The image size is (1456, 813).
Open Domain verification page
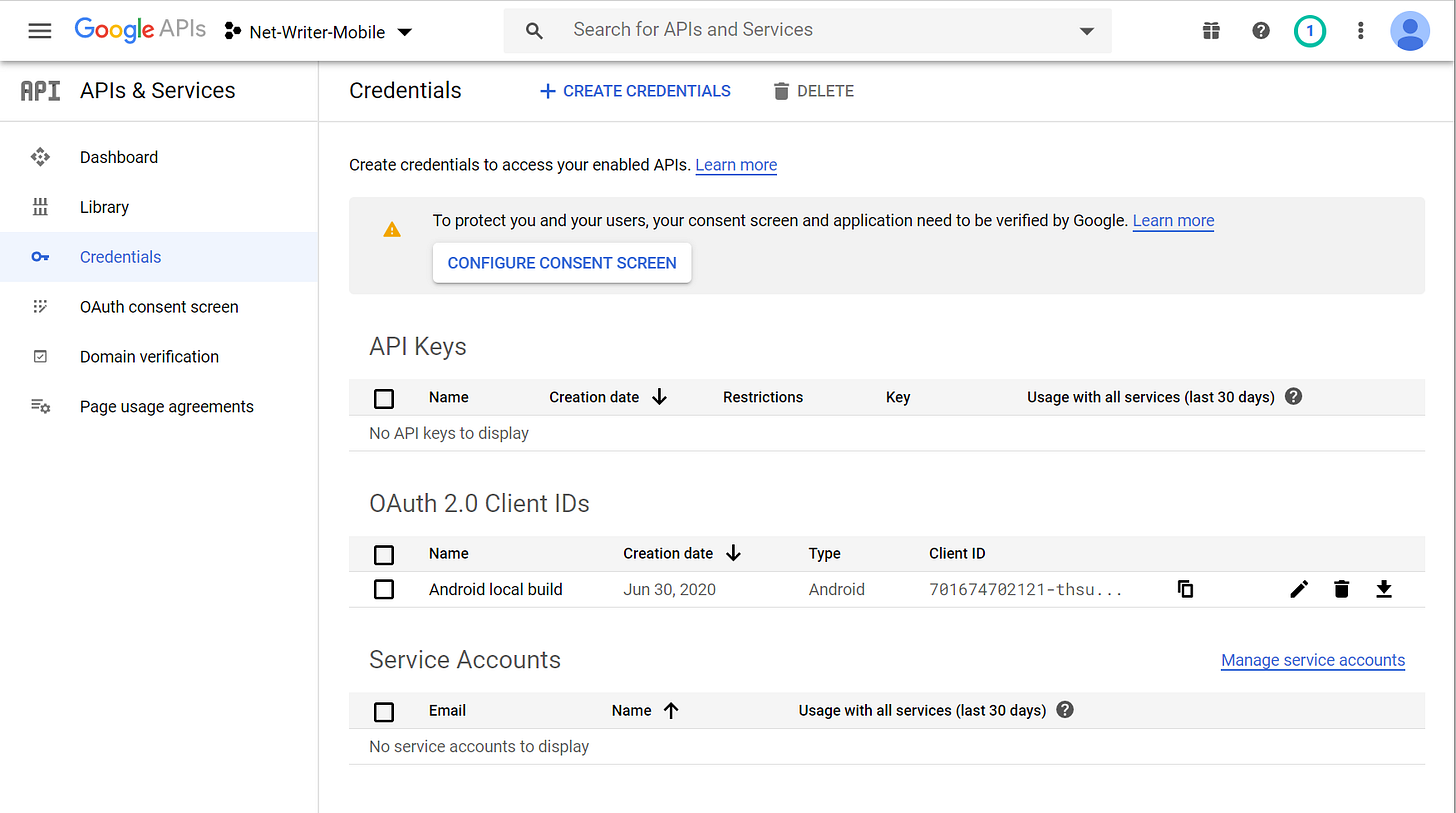click(149, 357)
